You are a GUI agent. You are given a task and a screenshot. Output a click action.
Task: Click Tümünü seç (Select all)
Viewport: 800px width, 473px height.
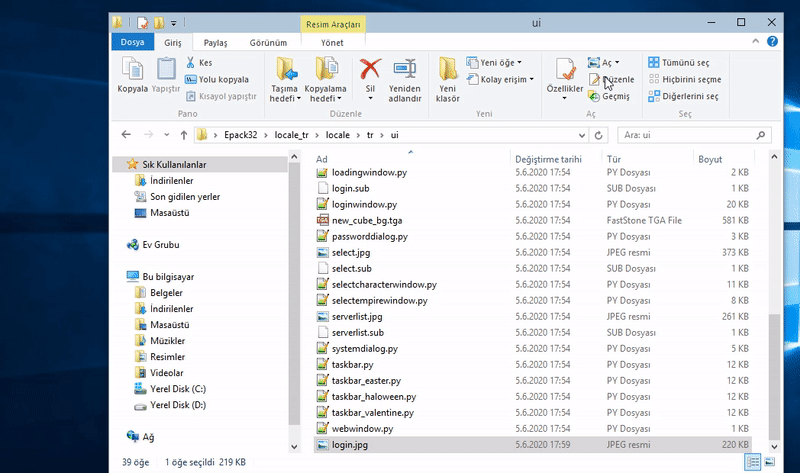pyautogui.click(x=679, y=62)
